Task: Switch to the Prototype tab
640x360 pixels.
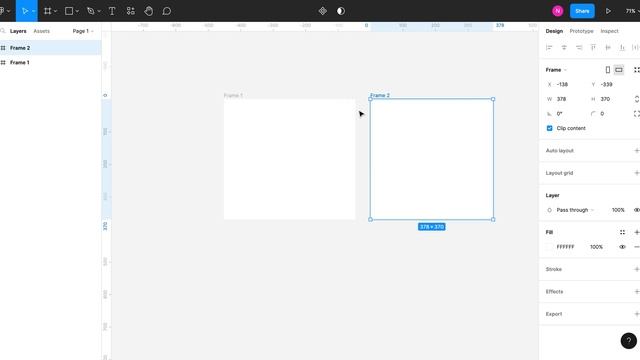Action: coord(581,31)
